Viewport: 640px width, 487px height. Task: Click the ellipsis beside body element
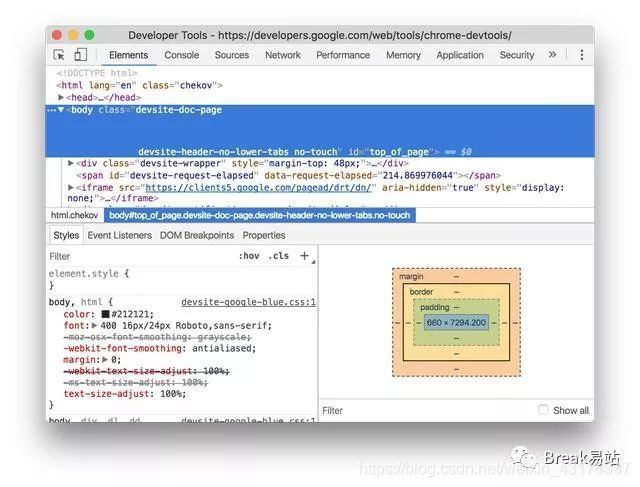click(51, 110)
